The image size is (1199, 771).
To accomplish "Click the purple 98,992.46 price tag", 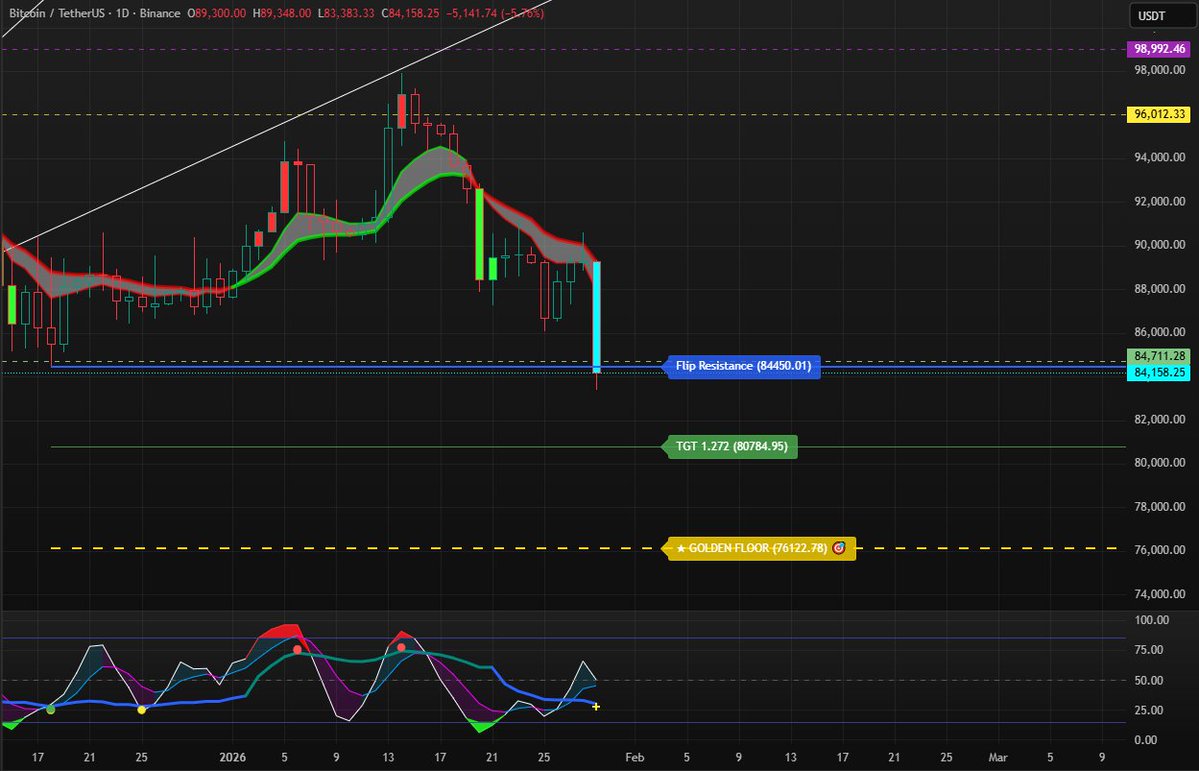I will tap(1159, 49).
